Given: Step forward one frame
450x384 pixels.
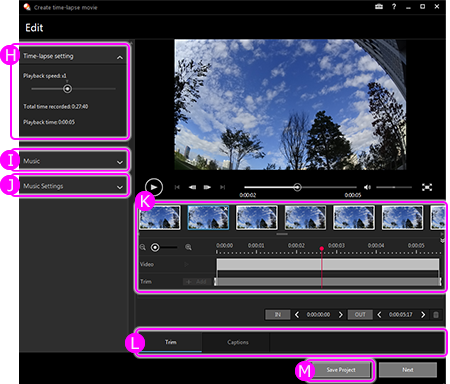Looking at the screenshot, I should (207, 187).
